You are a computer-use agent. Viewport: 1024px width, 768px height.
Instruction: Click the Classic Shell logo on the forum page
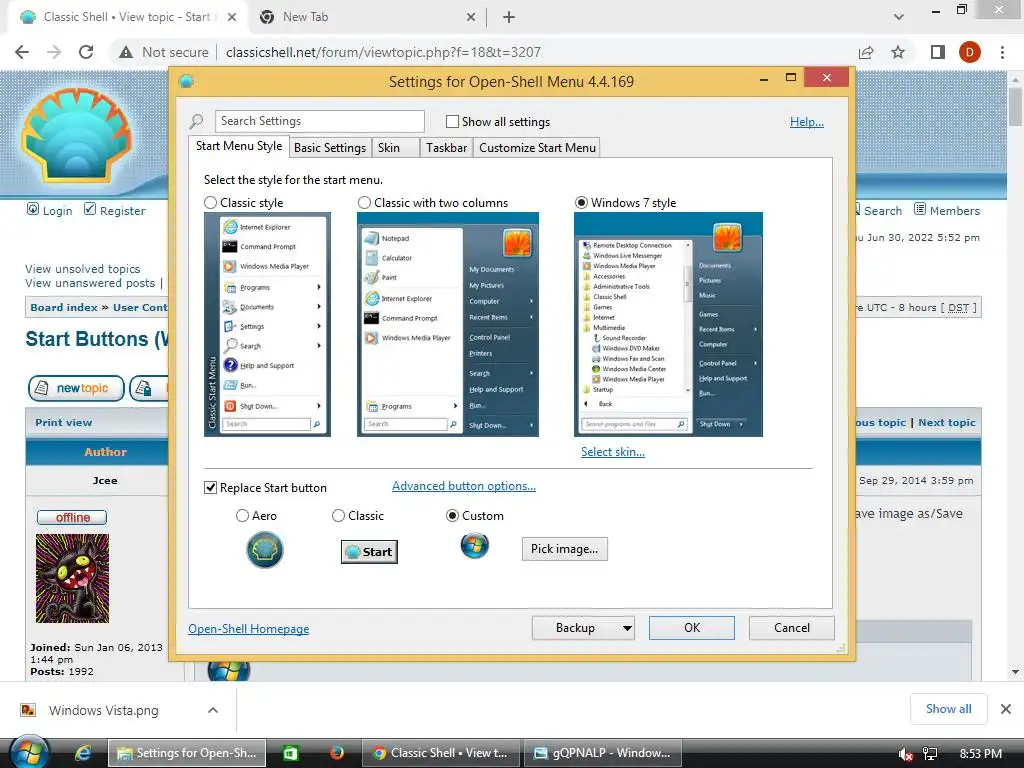pyautogui.click(x=76, y=135)
